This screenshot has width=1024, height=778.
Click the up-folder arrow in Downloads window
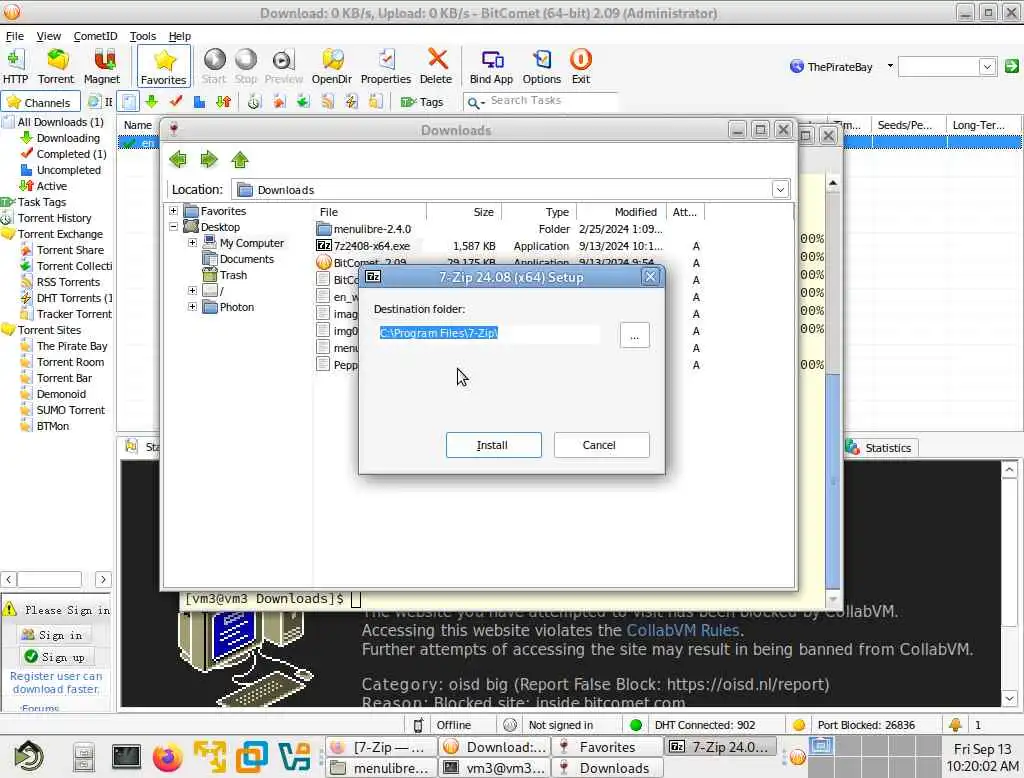240,159
